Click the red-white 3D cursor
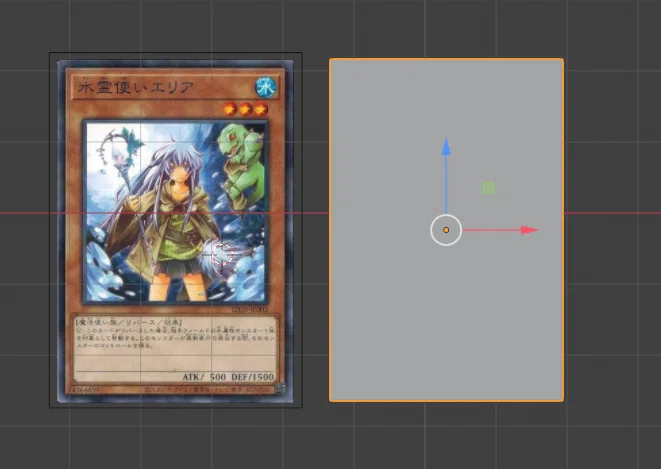The image size is (661, 469). point(222,255)
